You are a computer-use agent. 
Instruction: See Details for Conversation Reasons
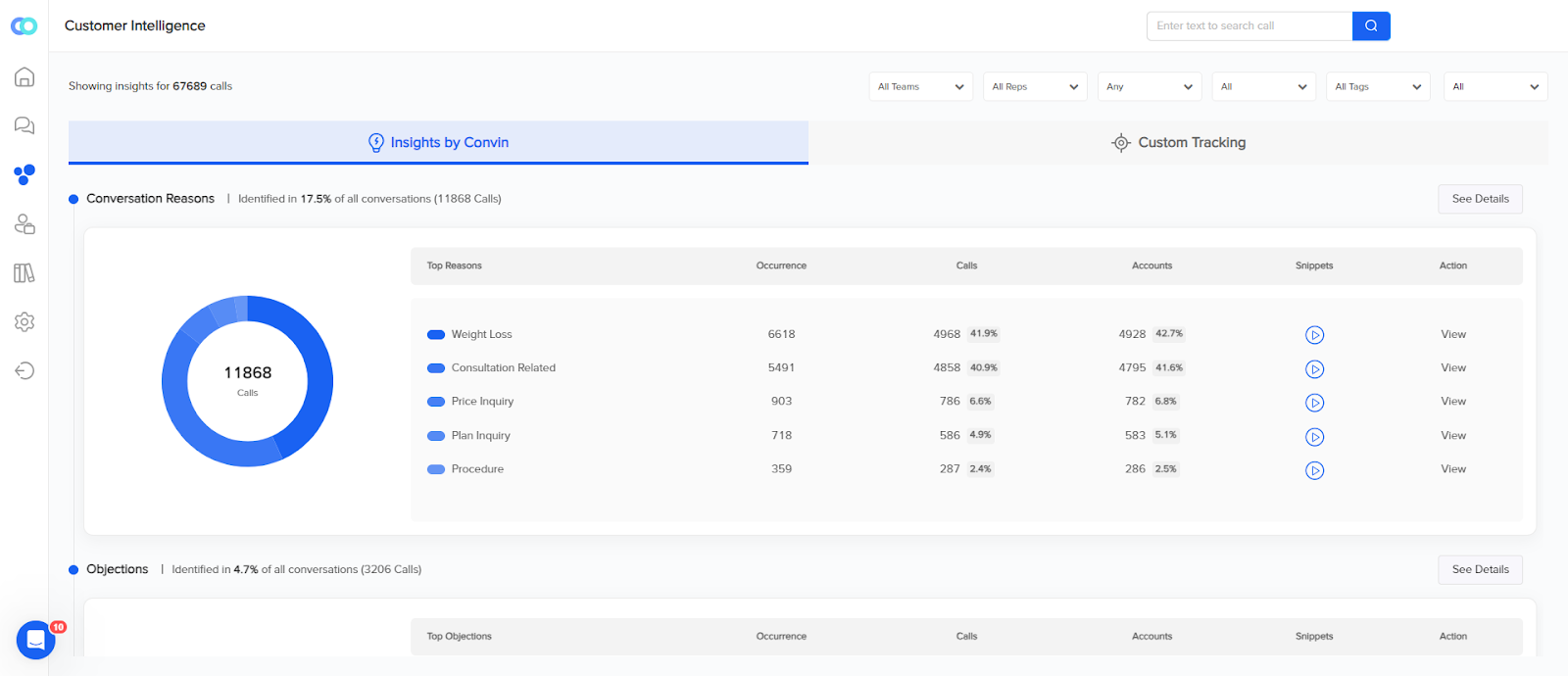point(1480,199)
